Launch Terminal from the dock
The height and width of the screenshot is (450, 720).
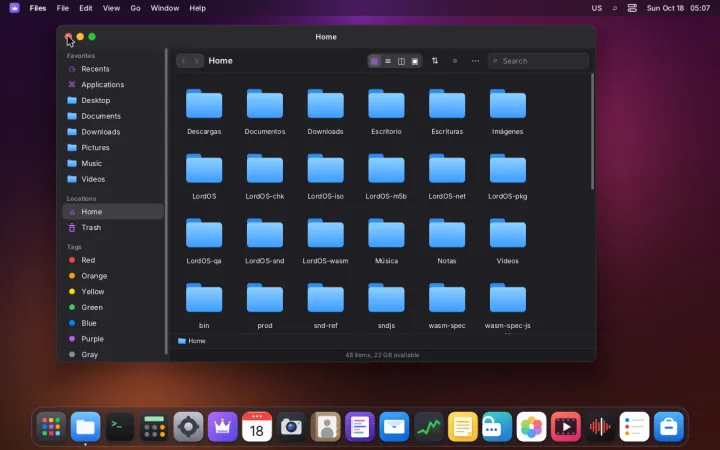pos(120,427)
